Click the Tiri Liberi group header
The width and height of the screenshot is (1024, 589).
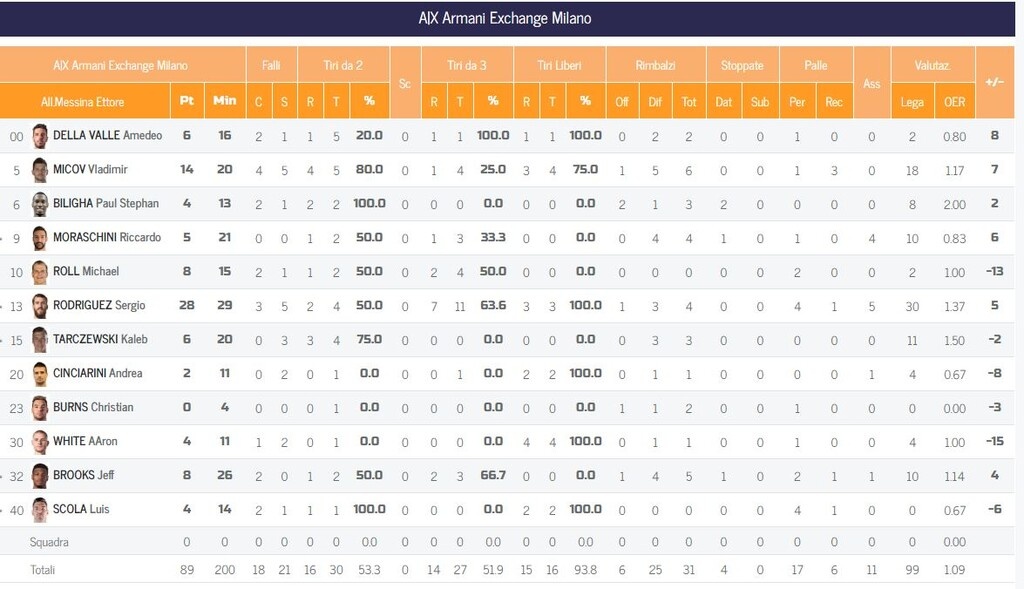point(559,65)
